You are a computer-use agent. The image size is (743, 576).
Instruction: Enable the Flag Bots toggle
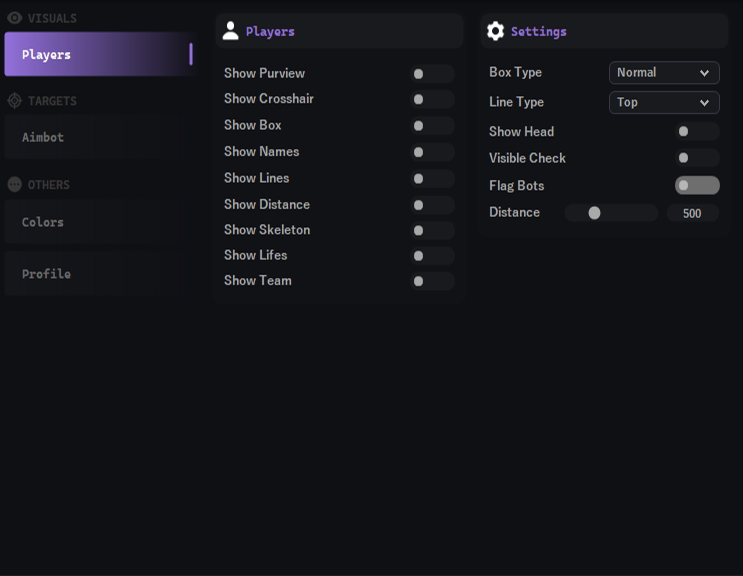point(696,185)
